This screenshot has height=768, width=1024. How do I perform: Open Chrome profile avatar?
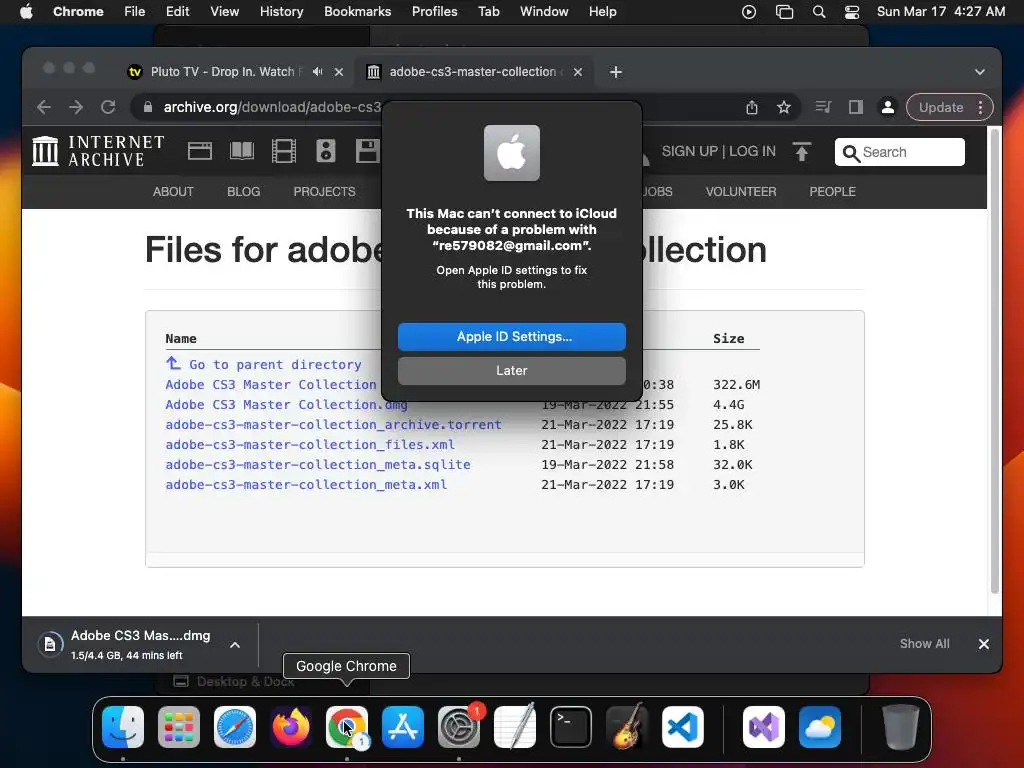888,107
